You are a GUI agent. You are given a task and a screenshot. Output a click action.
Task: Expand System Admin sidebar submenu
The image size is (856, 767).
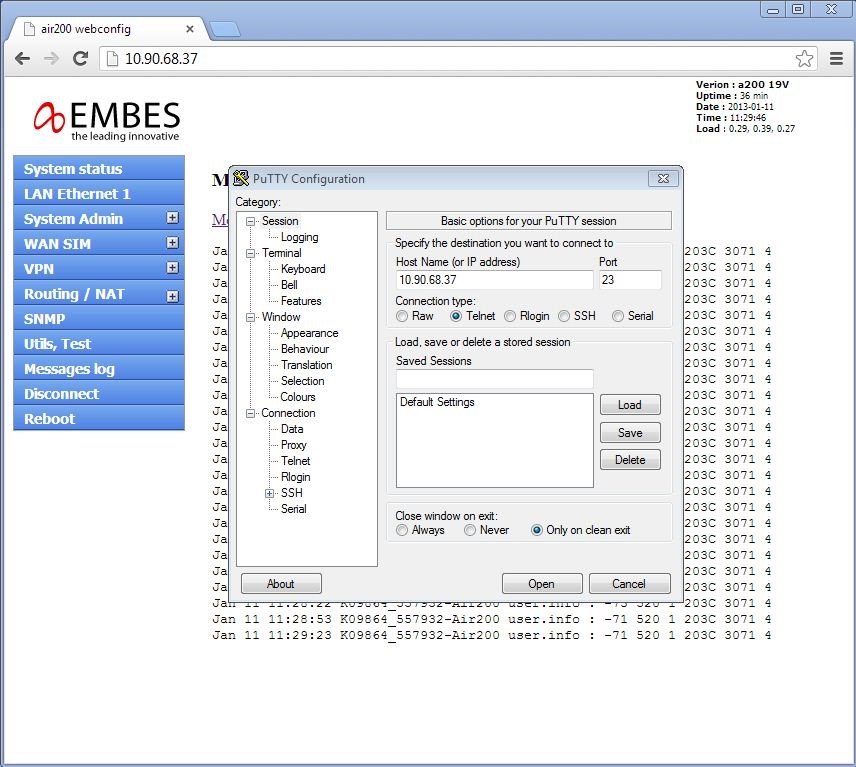point(173,218)
